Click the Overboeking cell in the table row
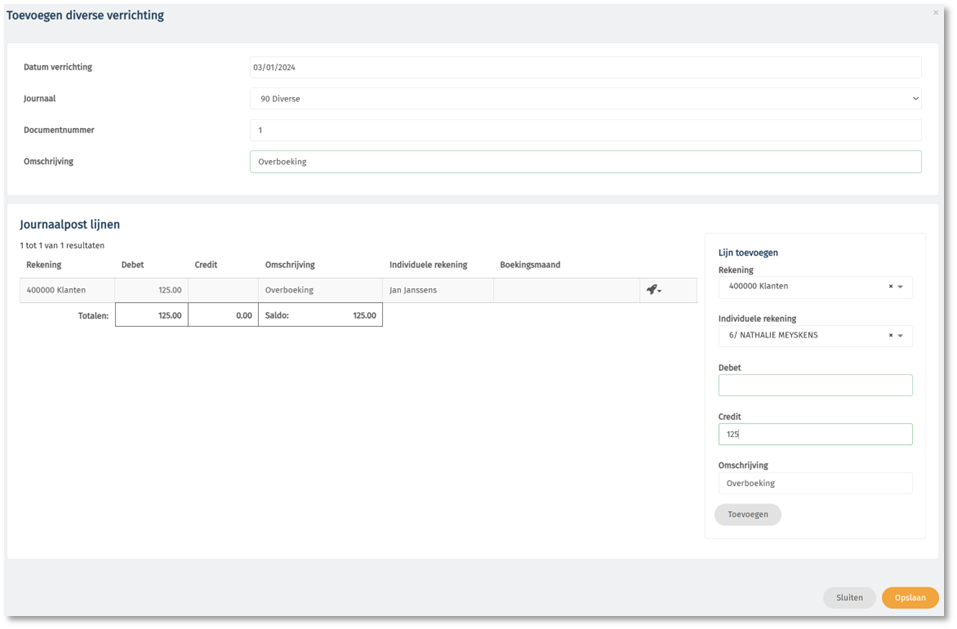The image size is (957, 629). point(320,290)
